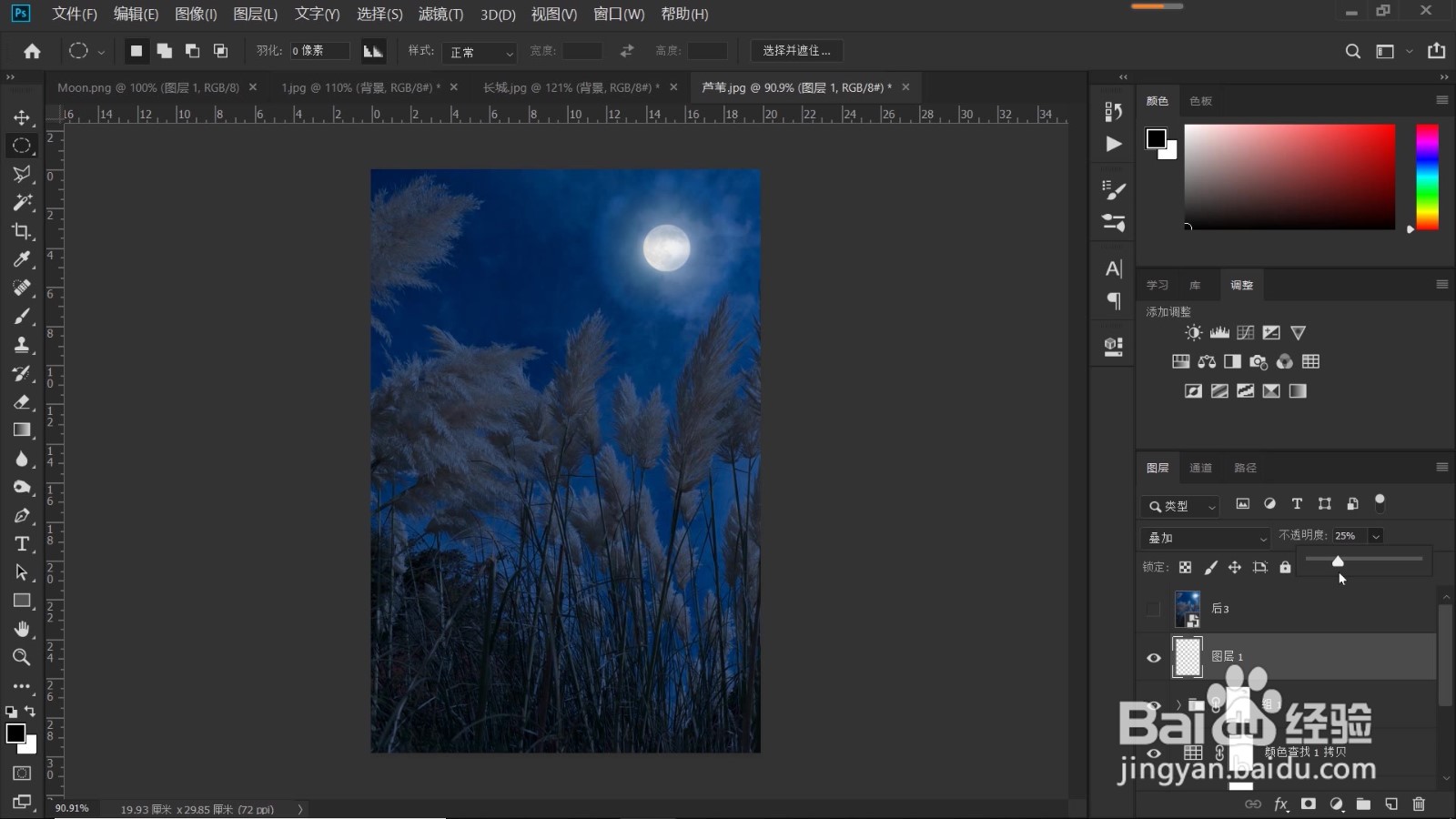Select the Crop tool
This screenshot has width=1456, height=819.
coord(22,231)
